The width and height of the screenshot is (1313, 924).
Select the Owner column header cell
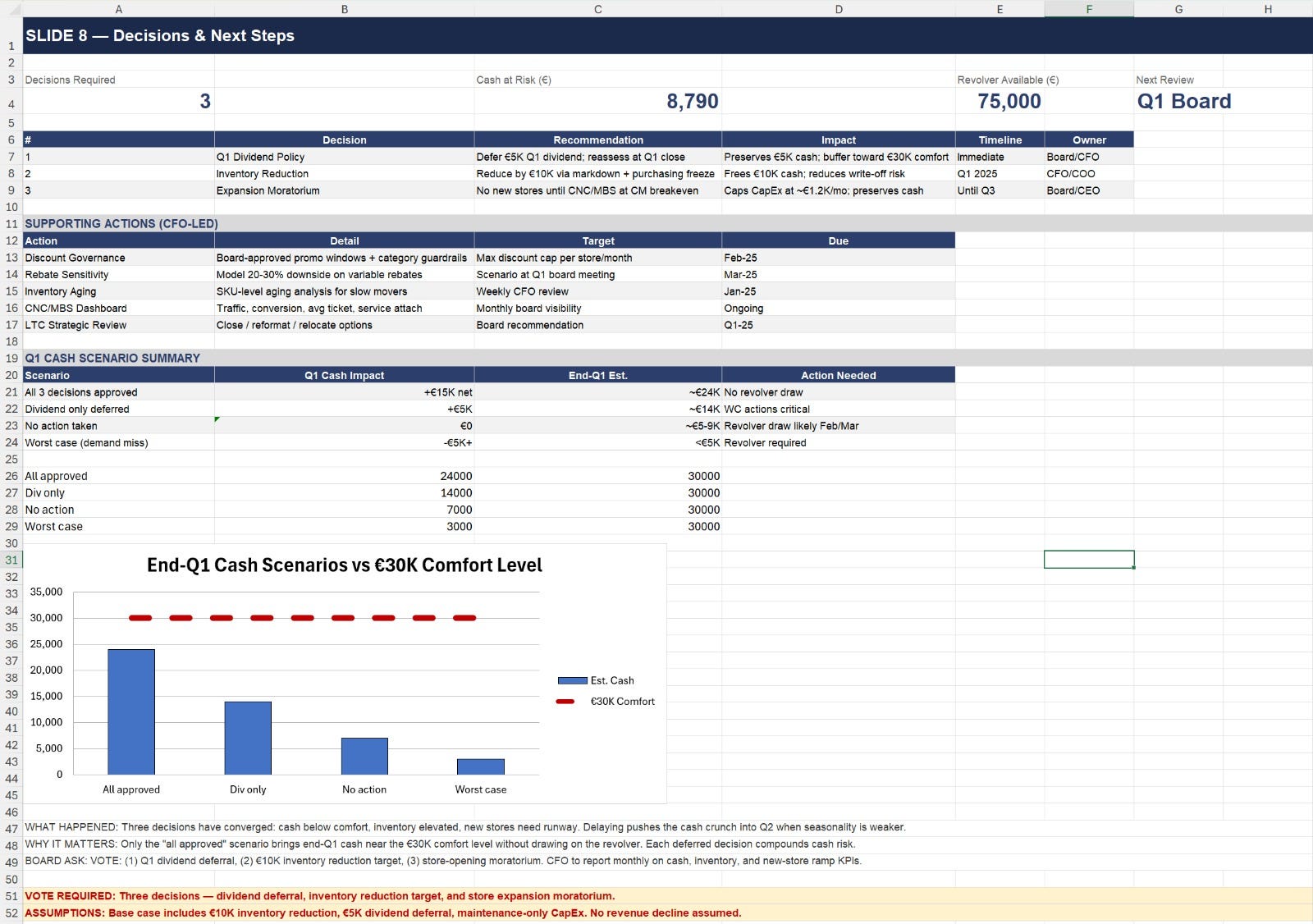point(1089,140)
